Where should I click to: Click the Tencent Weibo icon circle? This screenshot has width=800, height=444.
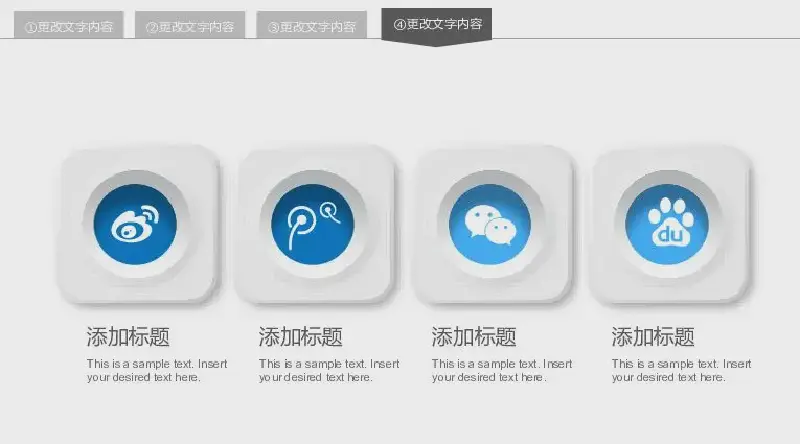pyautogui.click(x=312, y=225)
